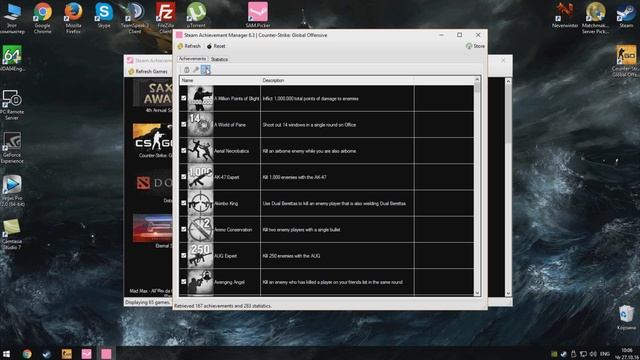The image size is (640, 360).
Task: Open TeamSpeak 3 Client desktop shortcut
Action: click(135, 17)
